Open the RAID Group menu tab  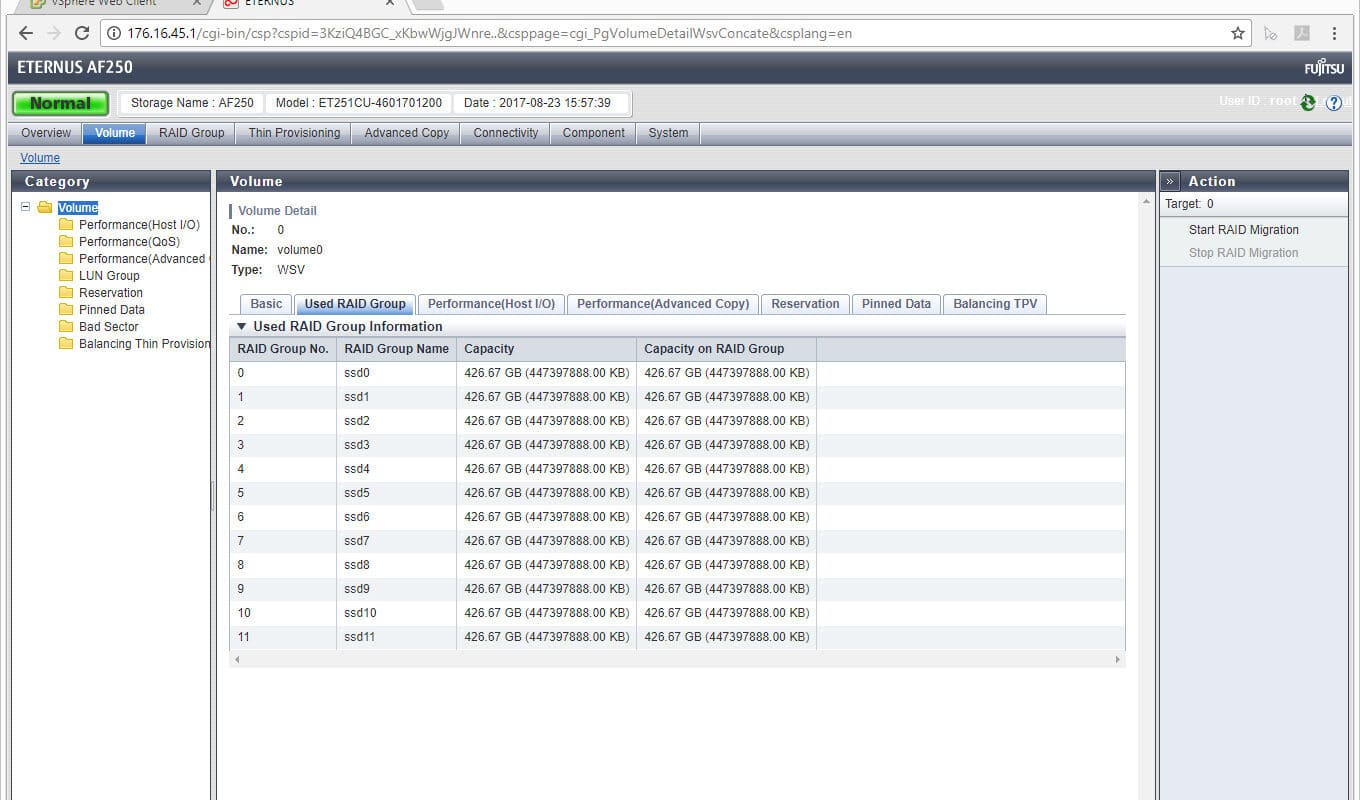pos(192,133)
